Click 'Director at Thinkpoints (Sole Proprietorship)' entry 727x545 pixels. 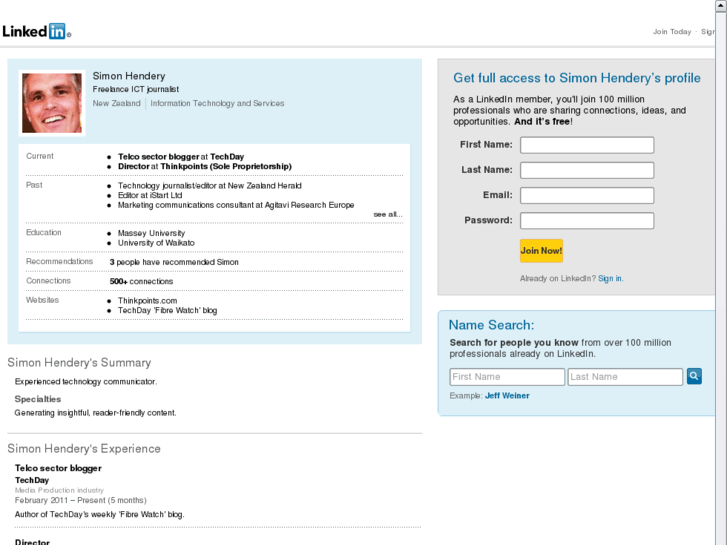point(204,167)
